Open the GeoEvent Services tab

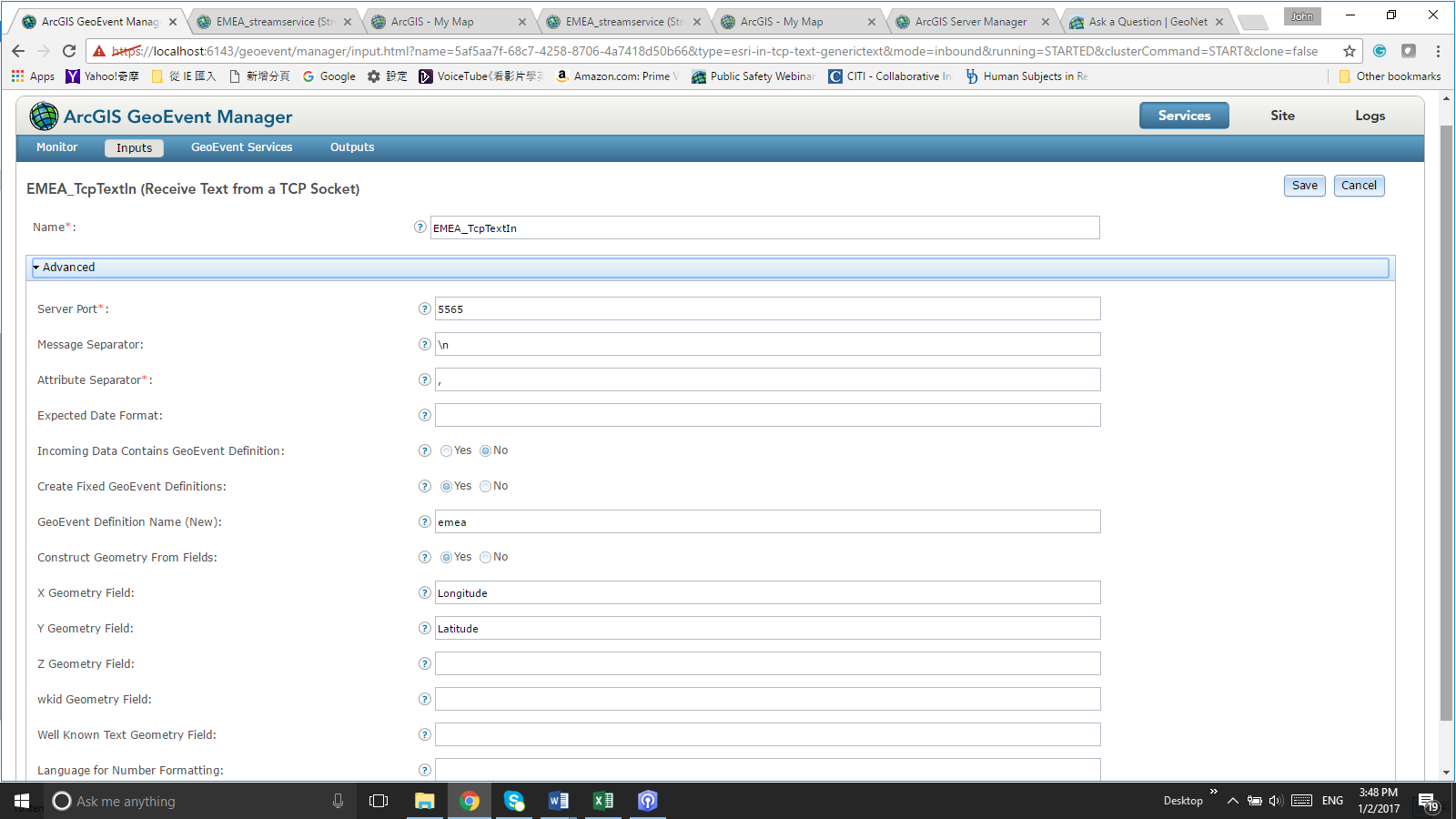(x=242, y=147)
